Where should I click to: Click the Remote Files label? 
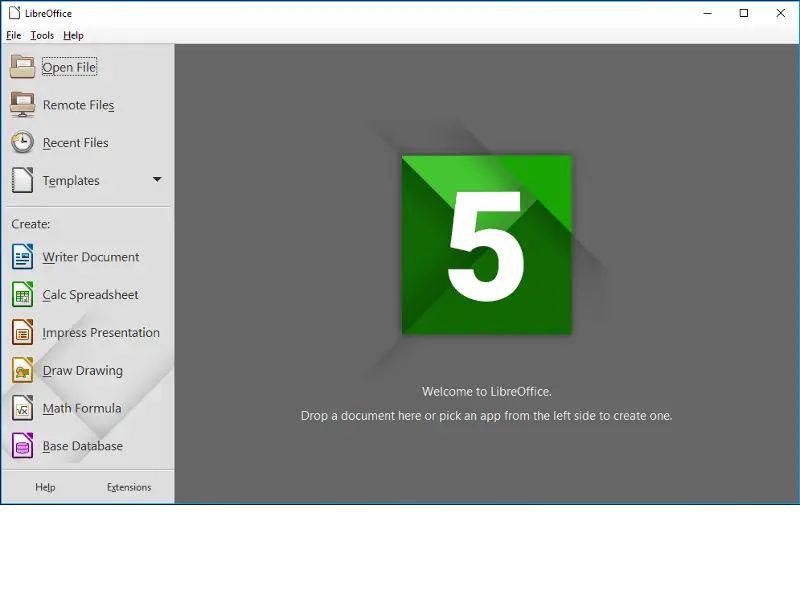79,105
